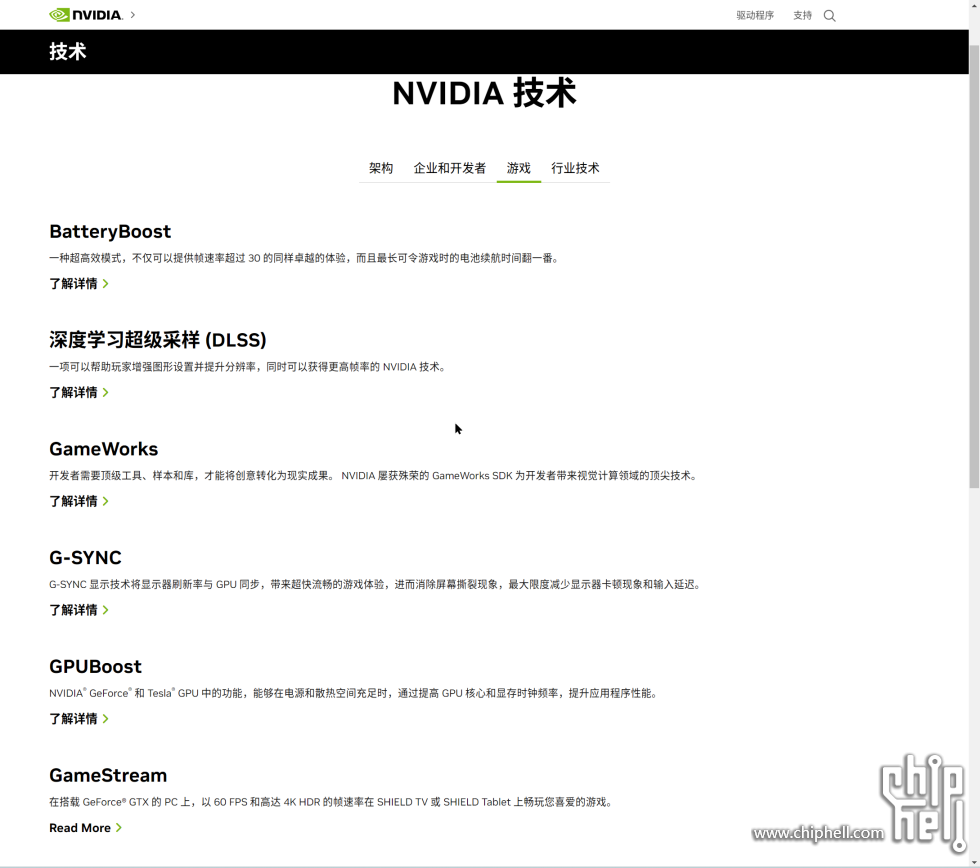
Task: Click the GameStream heading
Action: tap(108, 776)
